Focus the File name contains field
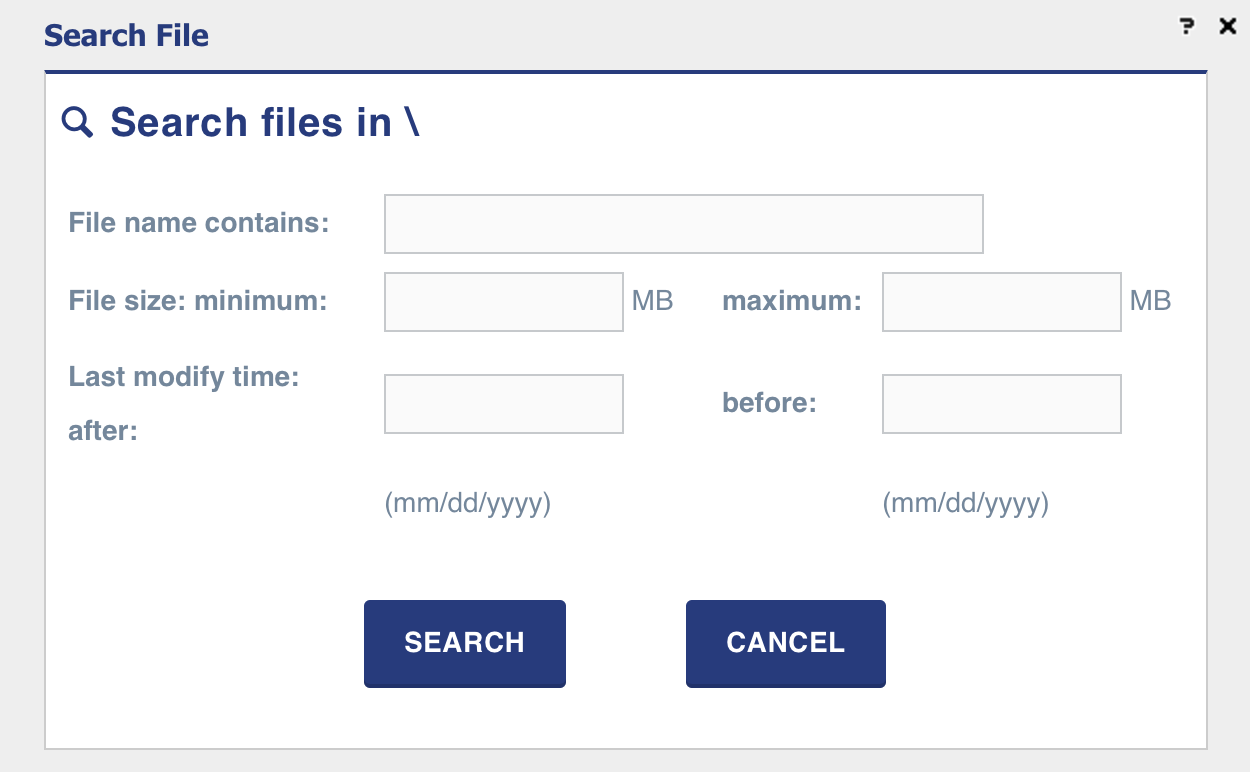This screenshot has height=772, width=1250. (683, 224)
